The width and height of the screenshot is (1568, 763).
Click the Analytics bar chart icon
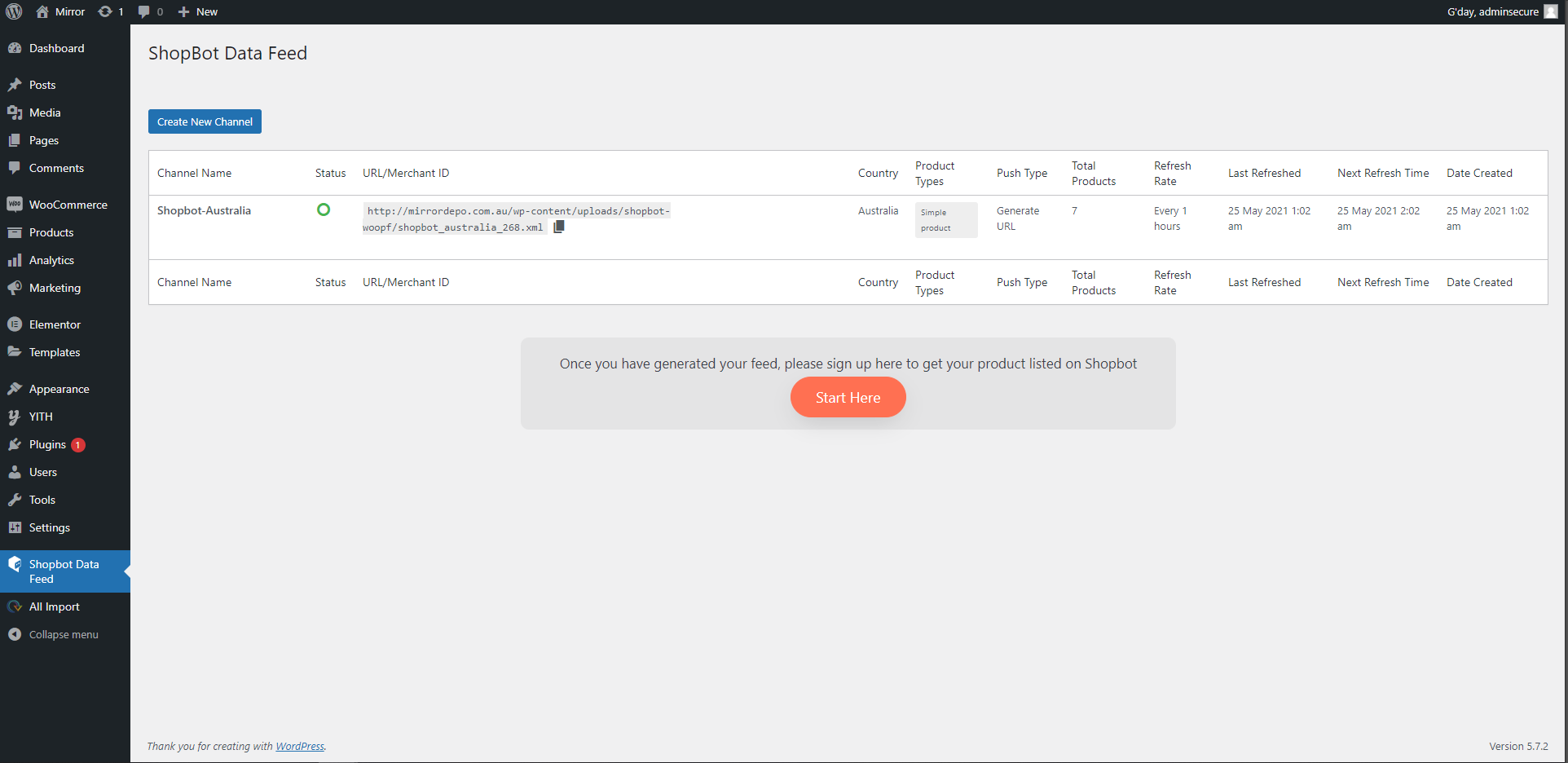coord(15,260)
